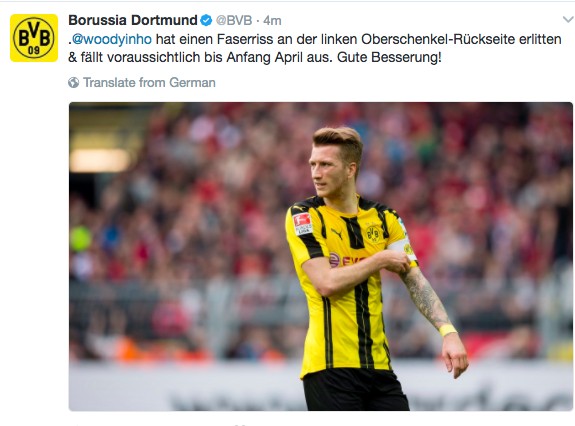Viewport: 575px width, 426px height.
Task: Click the globe icon beside Translate
Action: click(x=73, y=82)
